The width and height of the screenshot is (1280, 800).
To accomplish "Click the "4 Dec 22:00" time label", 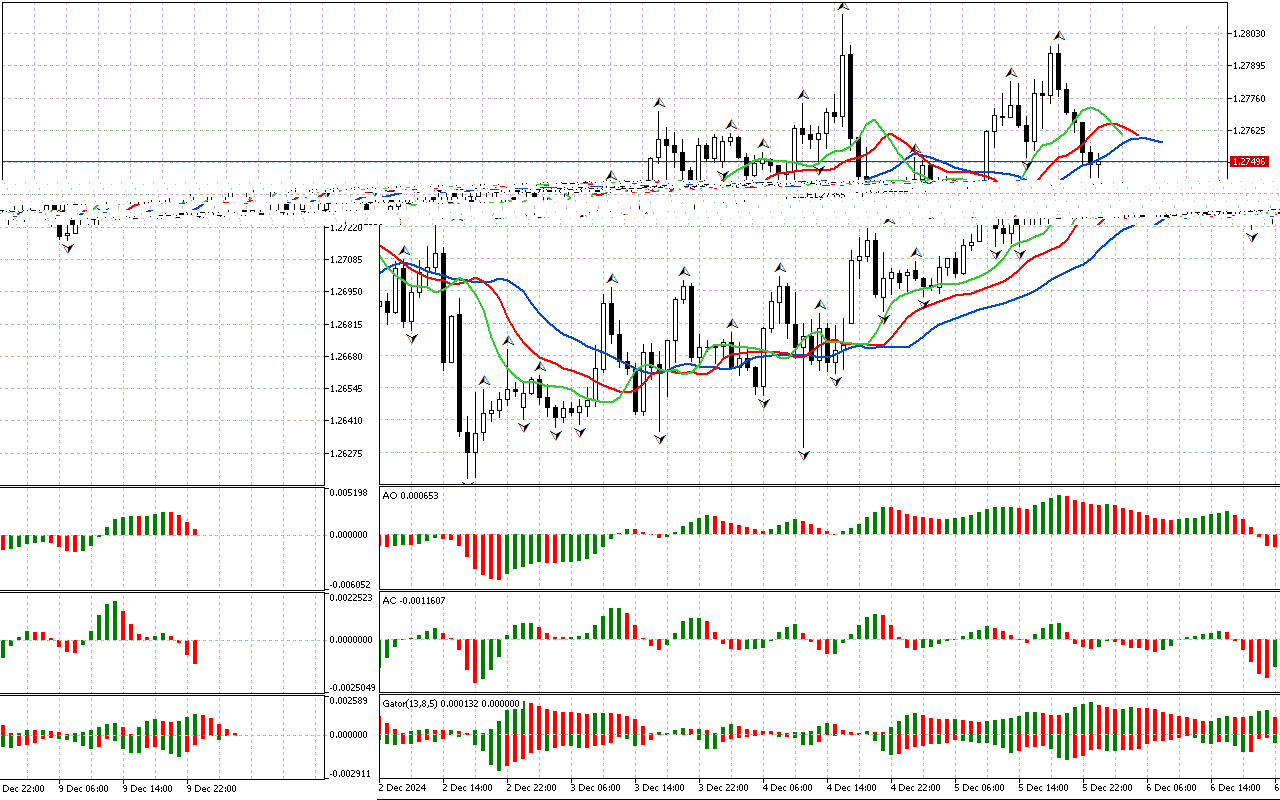I will [x=916, y=788].
